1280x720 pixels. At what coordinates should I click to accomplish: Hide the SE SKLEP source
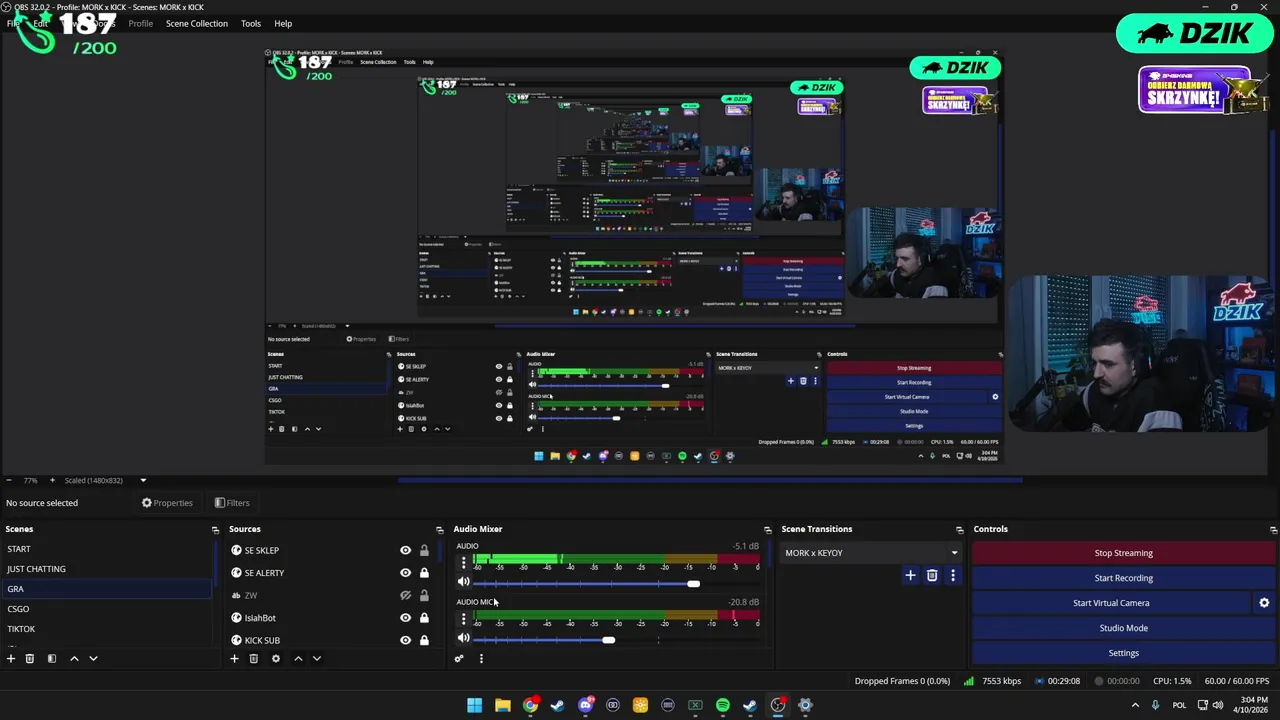(405, 550)
